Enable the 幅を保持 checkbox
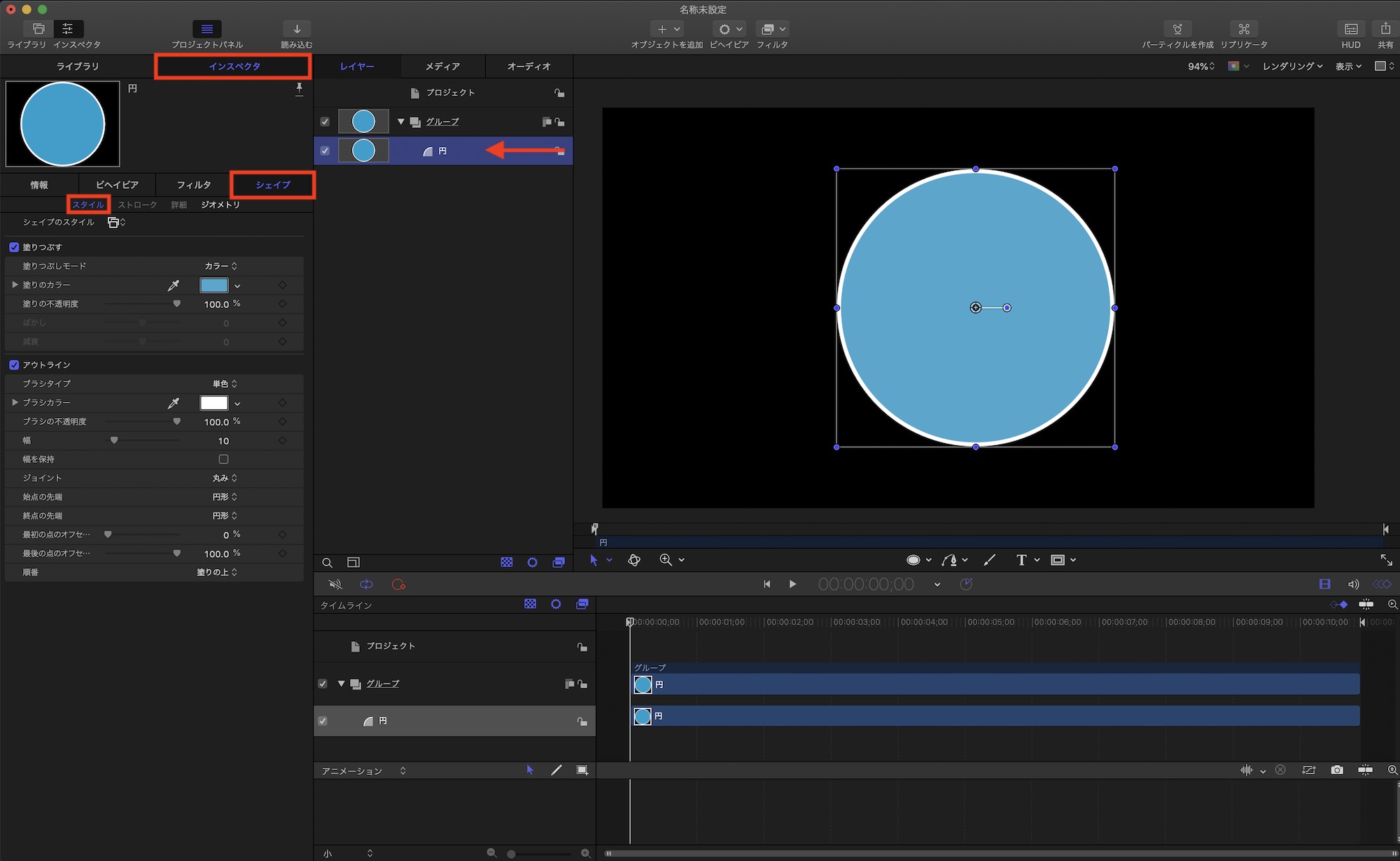 point(223,459)
